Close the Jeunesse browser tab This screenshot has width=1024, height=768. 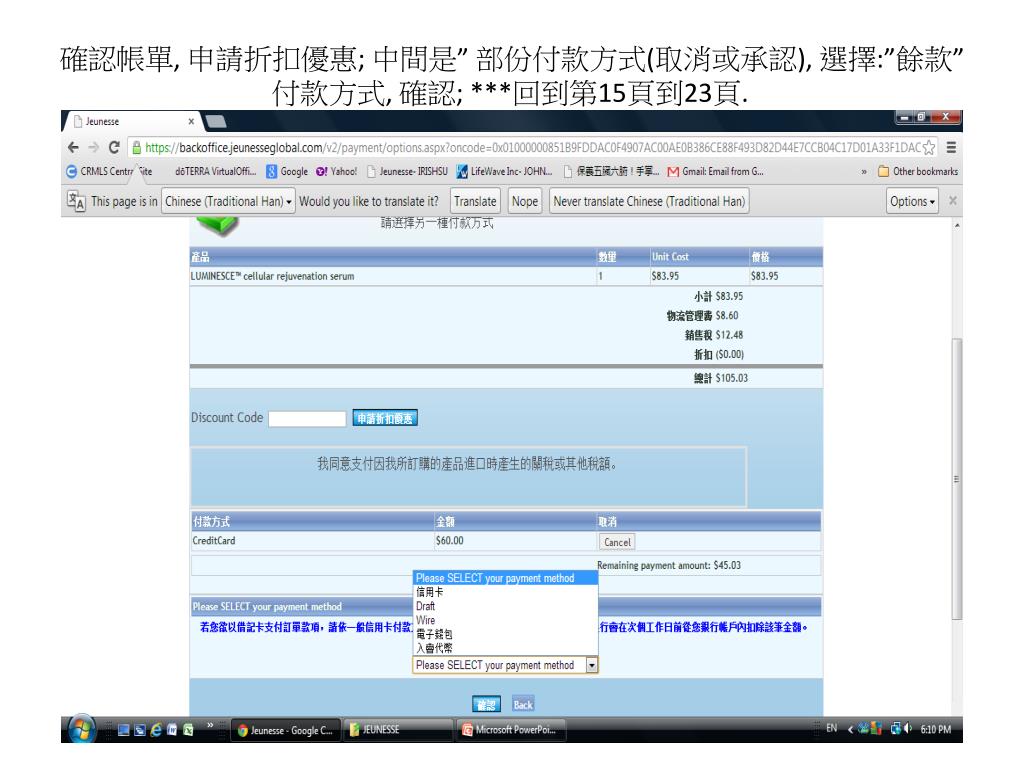(x=191, y=121)
